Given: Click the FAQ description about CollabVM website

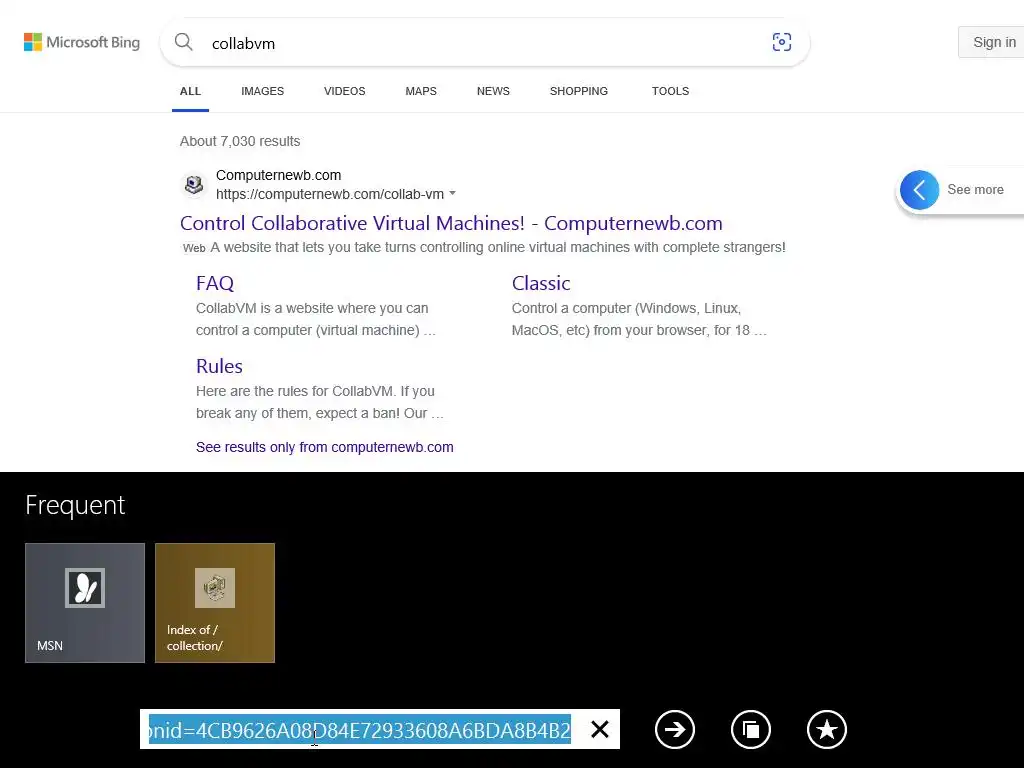Looking at the screenshot, I should (316, 319).
